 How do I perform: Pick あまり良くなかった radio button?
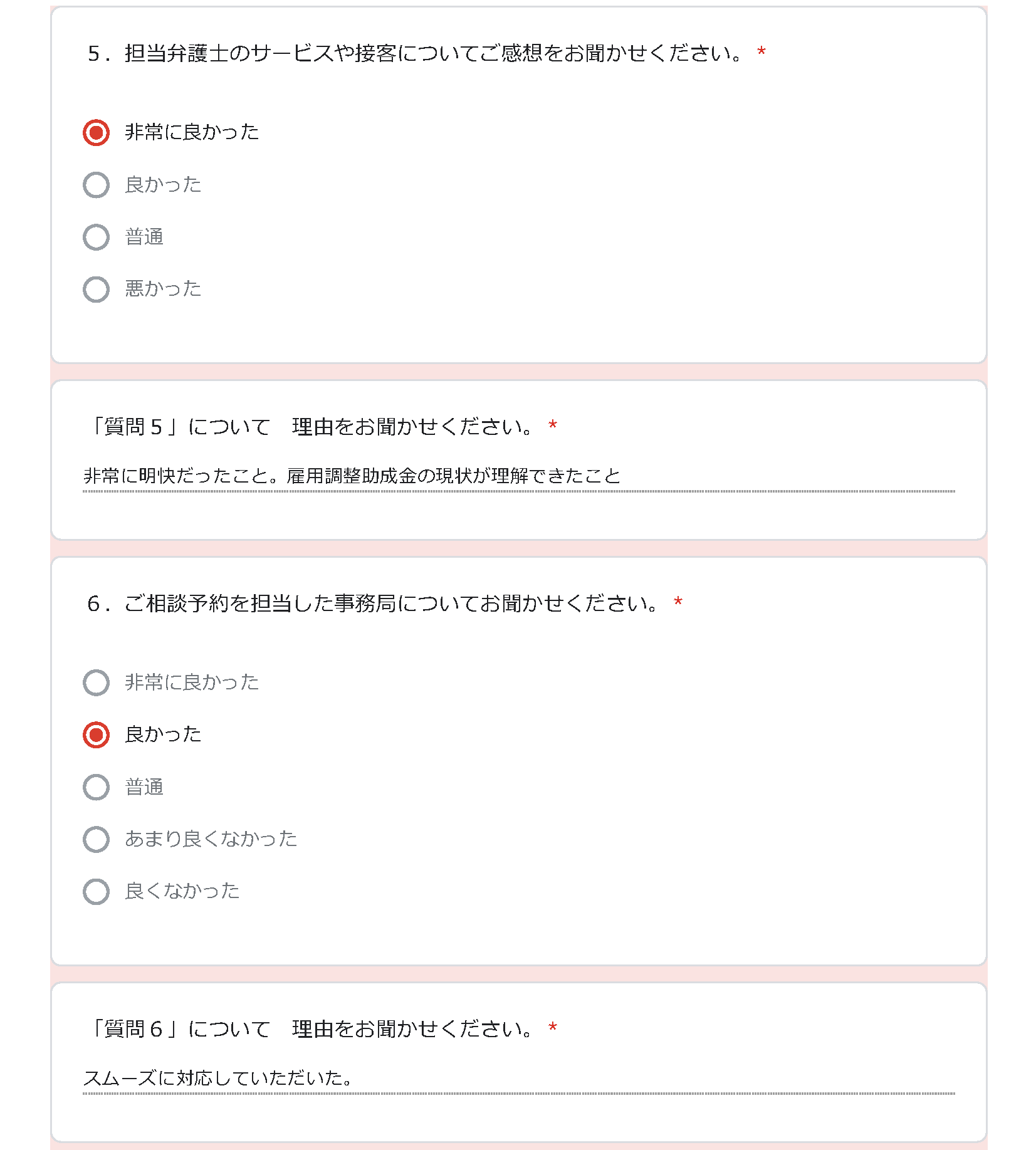tap(96, 839)
